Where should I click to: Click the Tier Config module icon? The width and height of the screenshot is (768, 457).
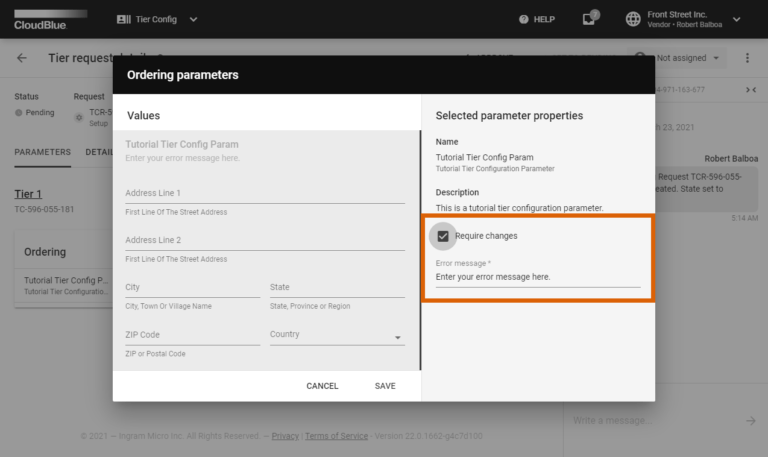[x=124, y=19]
